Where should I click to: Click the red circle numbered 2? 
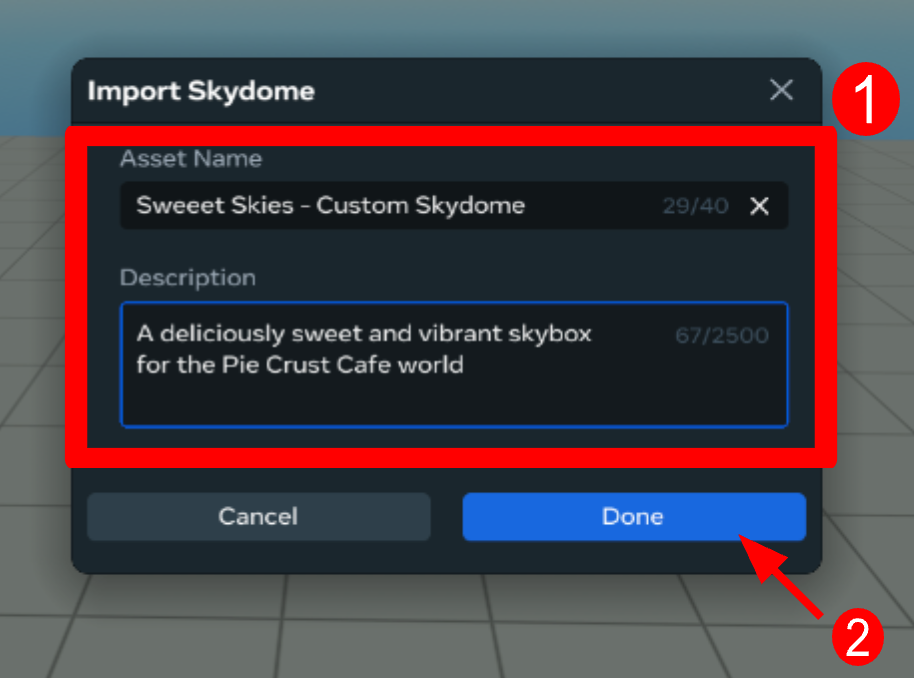pyautogui.click(x=858, y=636)
